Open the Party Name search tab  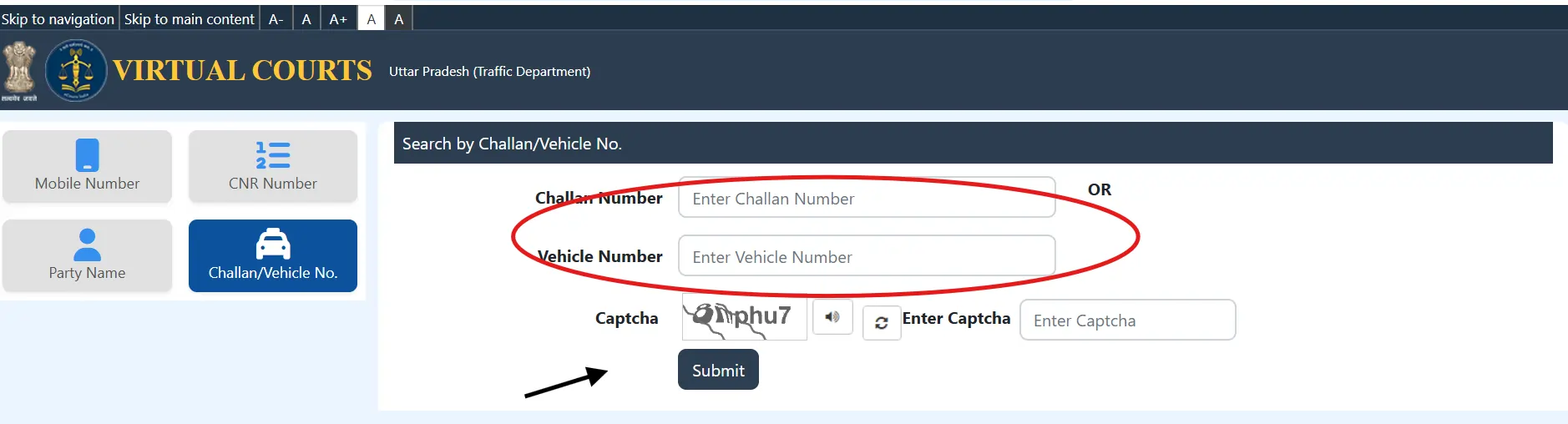[87, 256]
